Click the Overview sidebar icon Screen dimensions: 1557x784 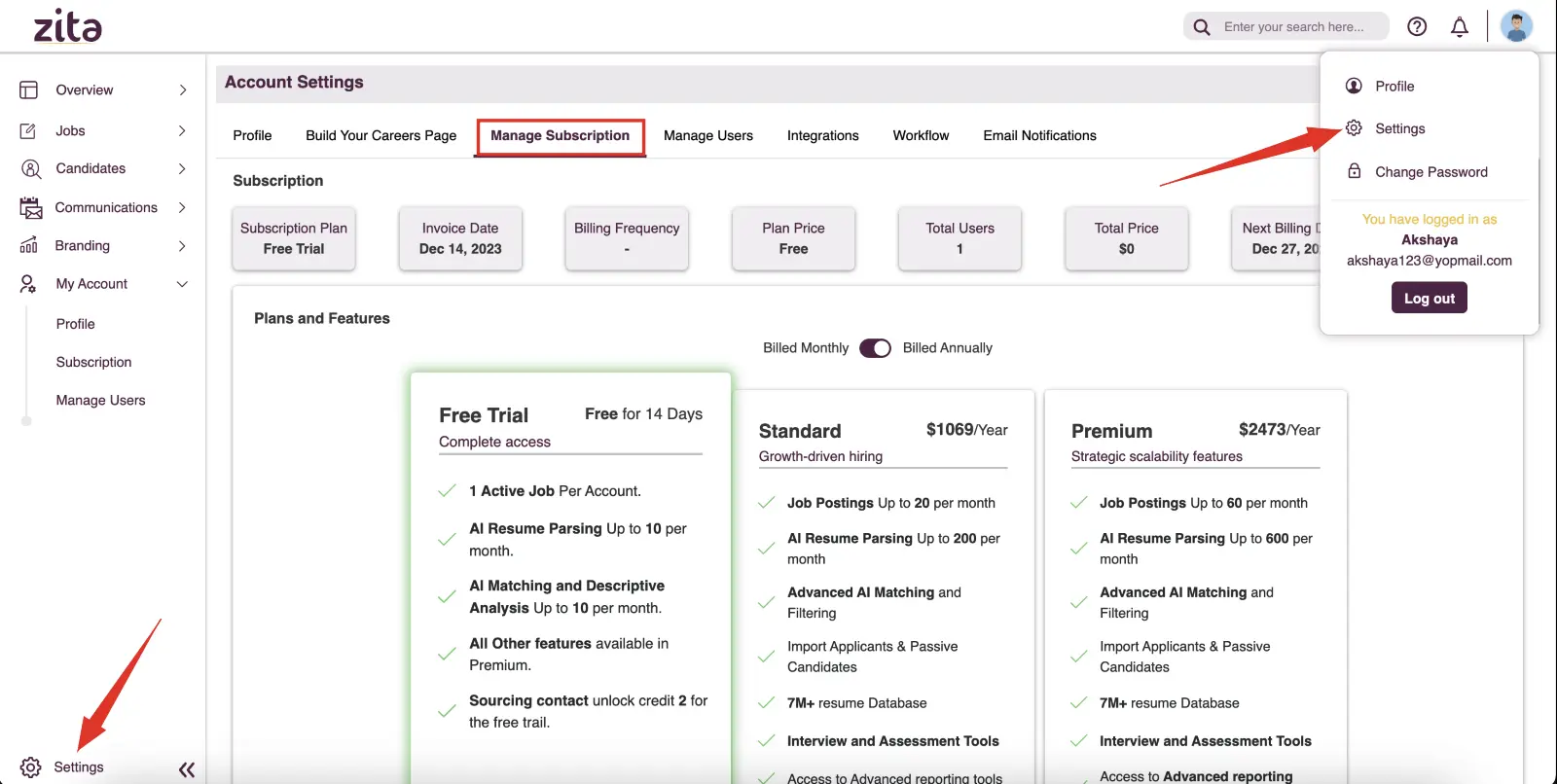29,90
